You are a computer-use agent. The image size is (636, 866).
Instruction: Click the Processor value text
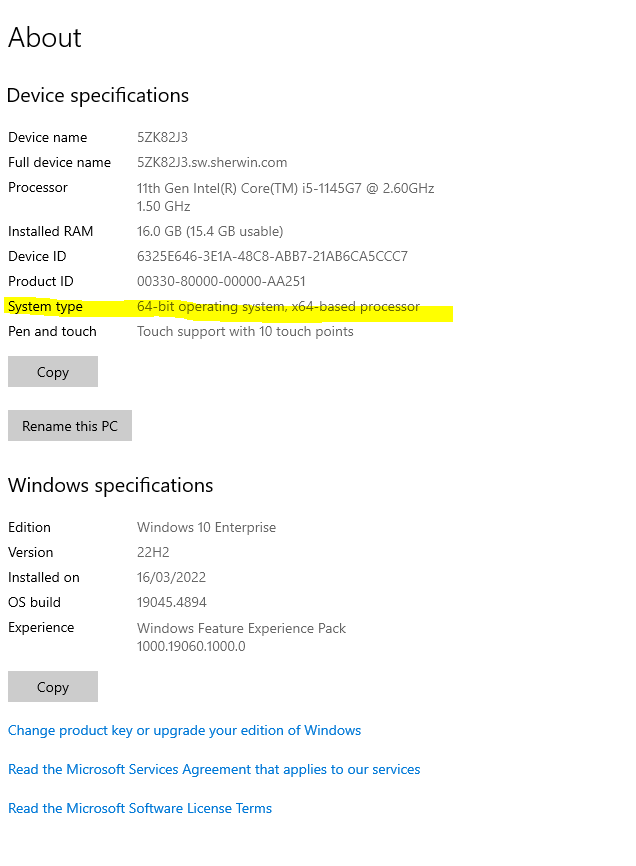click(x=286, y=188)
